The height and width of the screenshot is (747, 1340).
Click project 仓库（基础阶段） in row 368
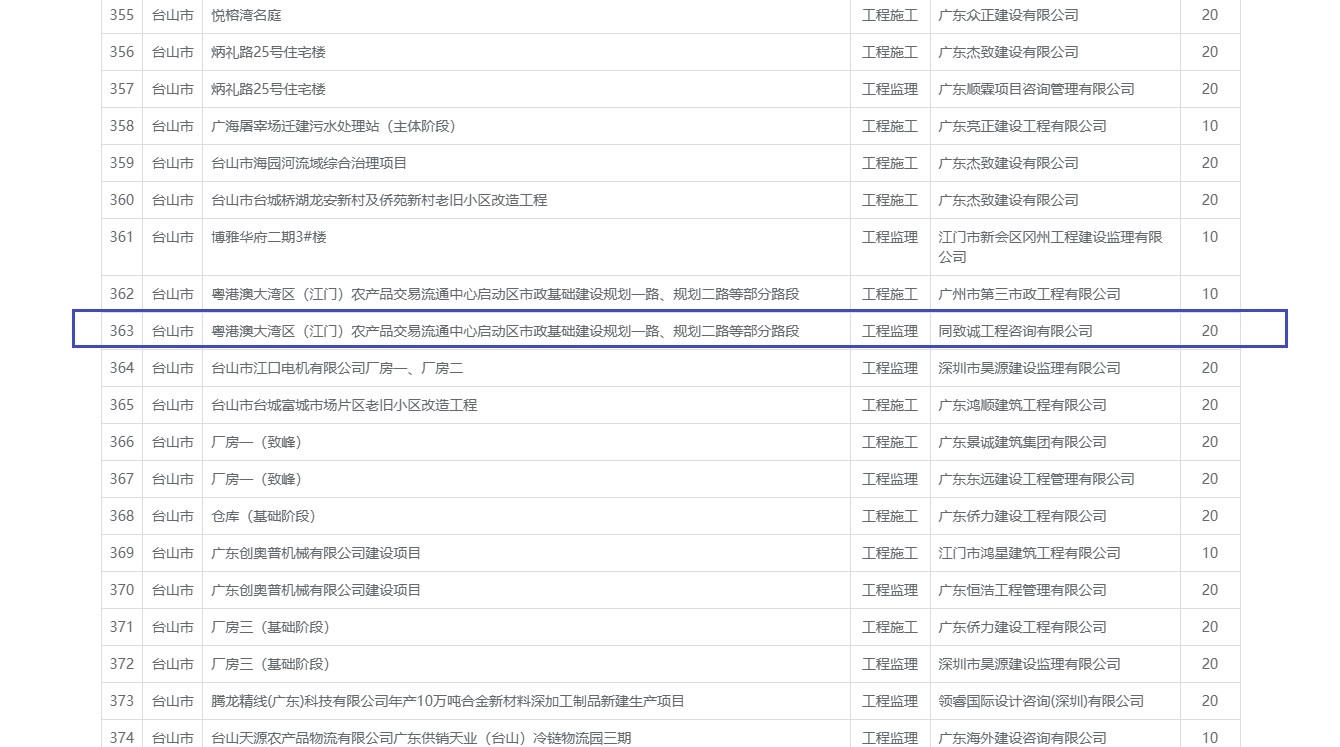(263, 516)
